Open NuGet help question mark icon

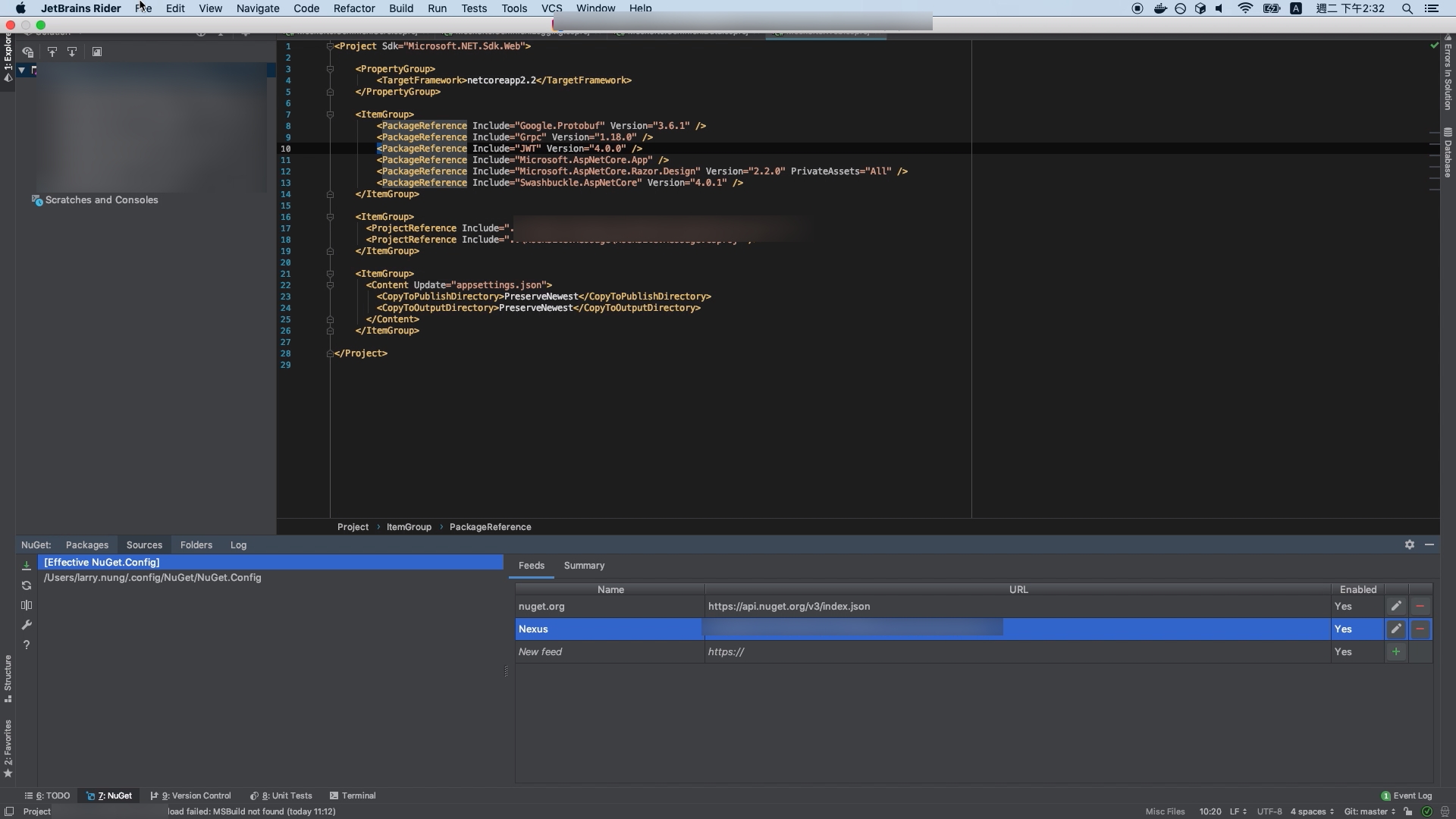[x=27, y=645]
